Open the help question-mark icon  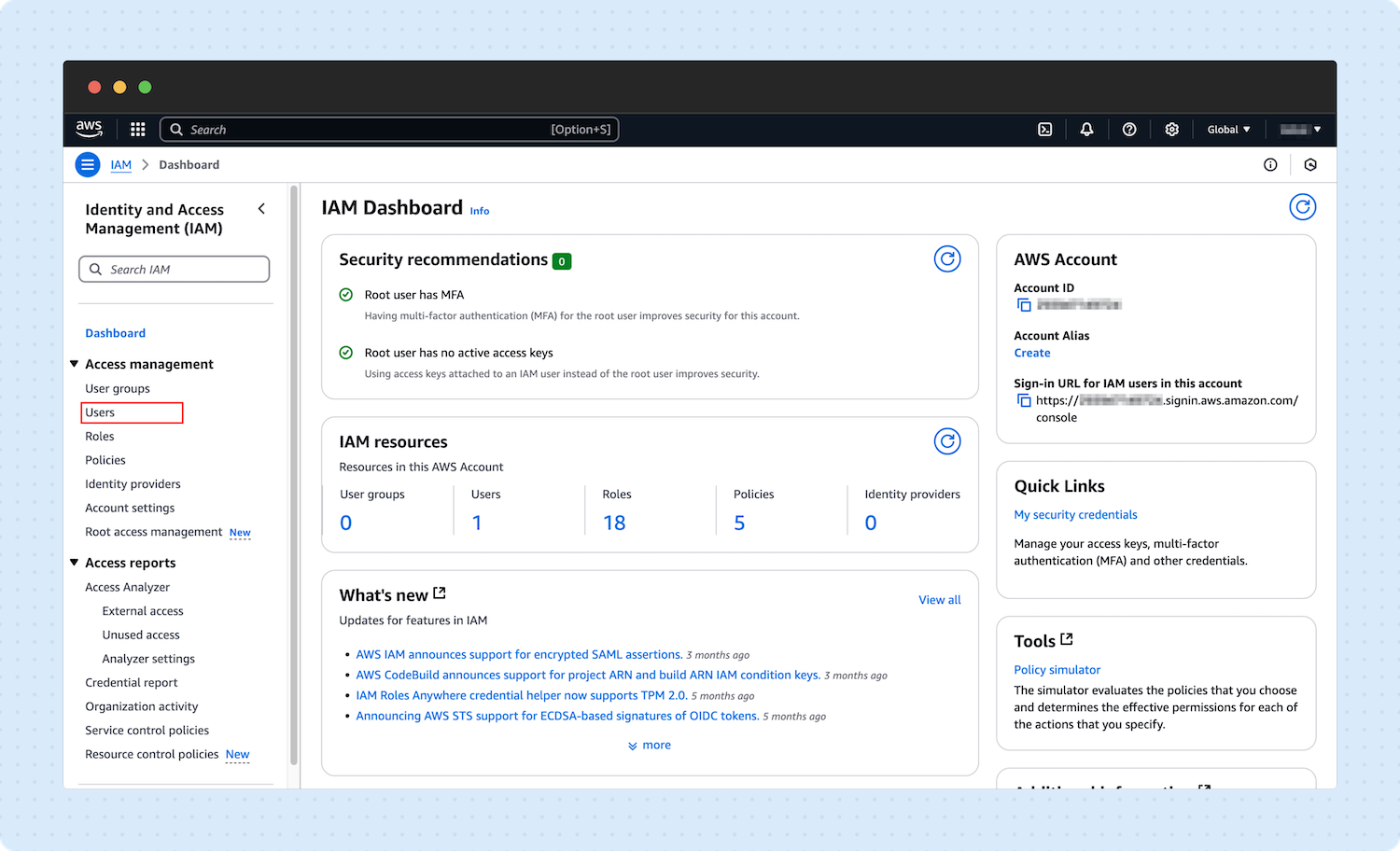point(1129,130)
